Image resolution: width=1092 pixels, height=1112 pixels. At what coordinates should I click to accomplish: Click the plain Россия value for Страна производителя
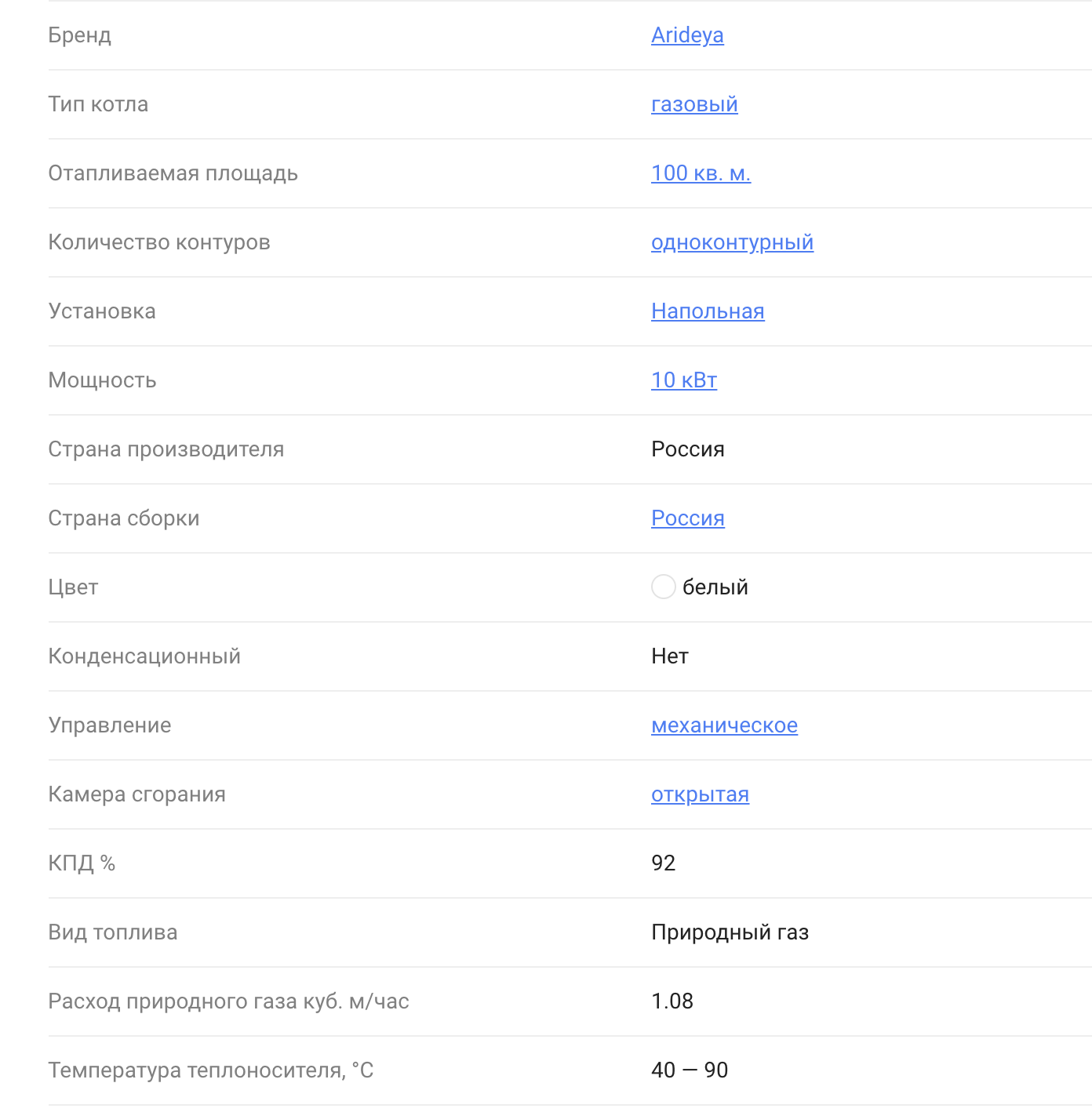[x=688, y=449]
